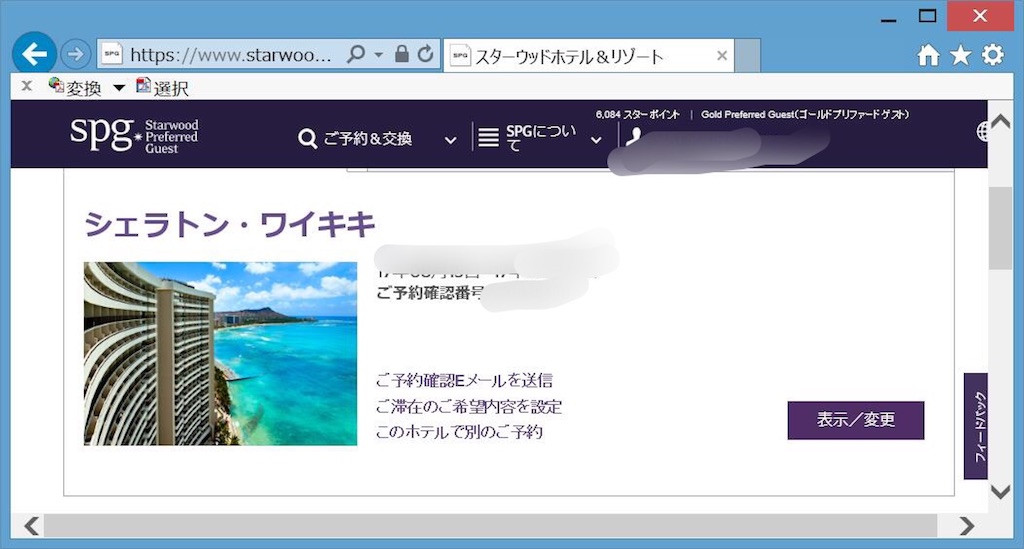
Task: Click the vertical scrollbar up arrow
Action: click(x=1000, y=121)
